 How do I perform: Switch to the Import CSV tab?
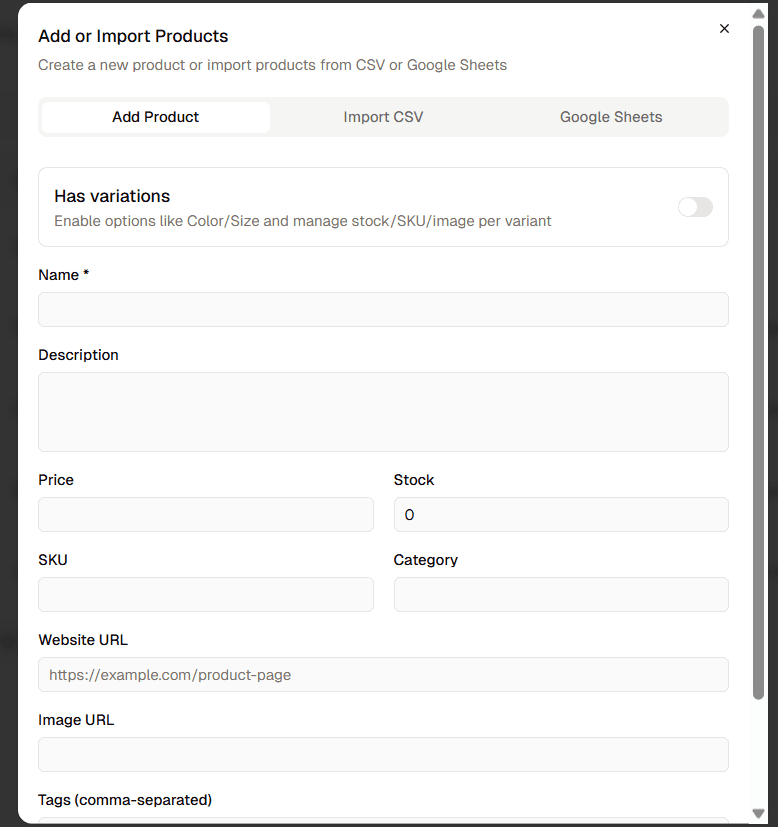pyautogui.click(x=383, y=117)
